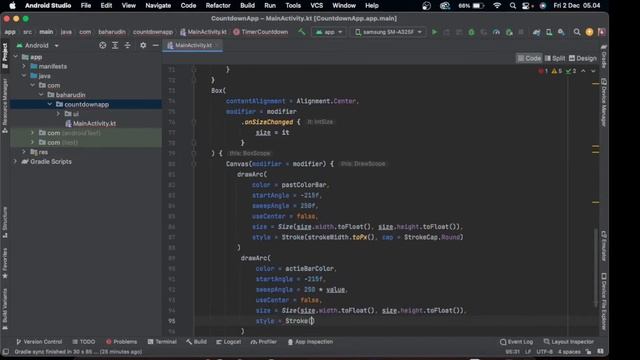
Task: Open the Project tool window sidebar tab
Action: coord(5,56)
